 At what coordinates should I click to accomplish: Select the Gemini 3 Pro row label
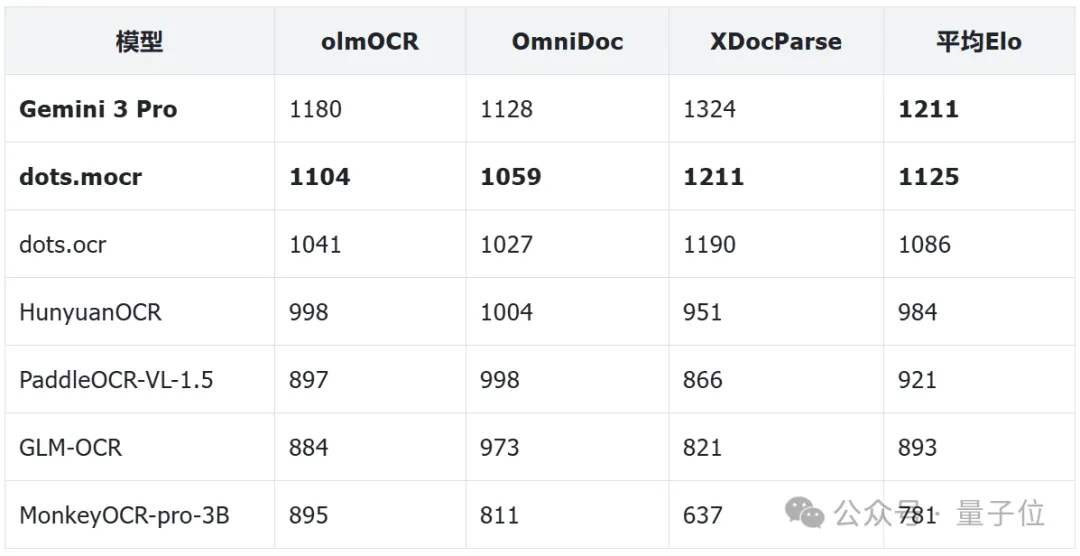pos(98,109)
